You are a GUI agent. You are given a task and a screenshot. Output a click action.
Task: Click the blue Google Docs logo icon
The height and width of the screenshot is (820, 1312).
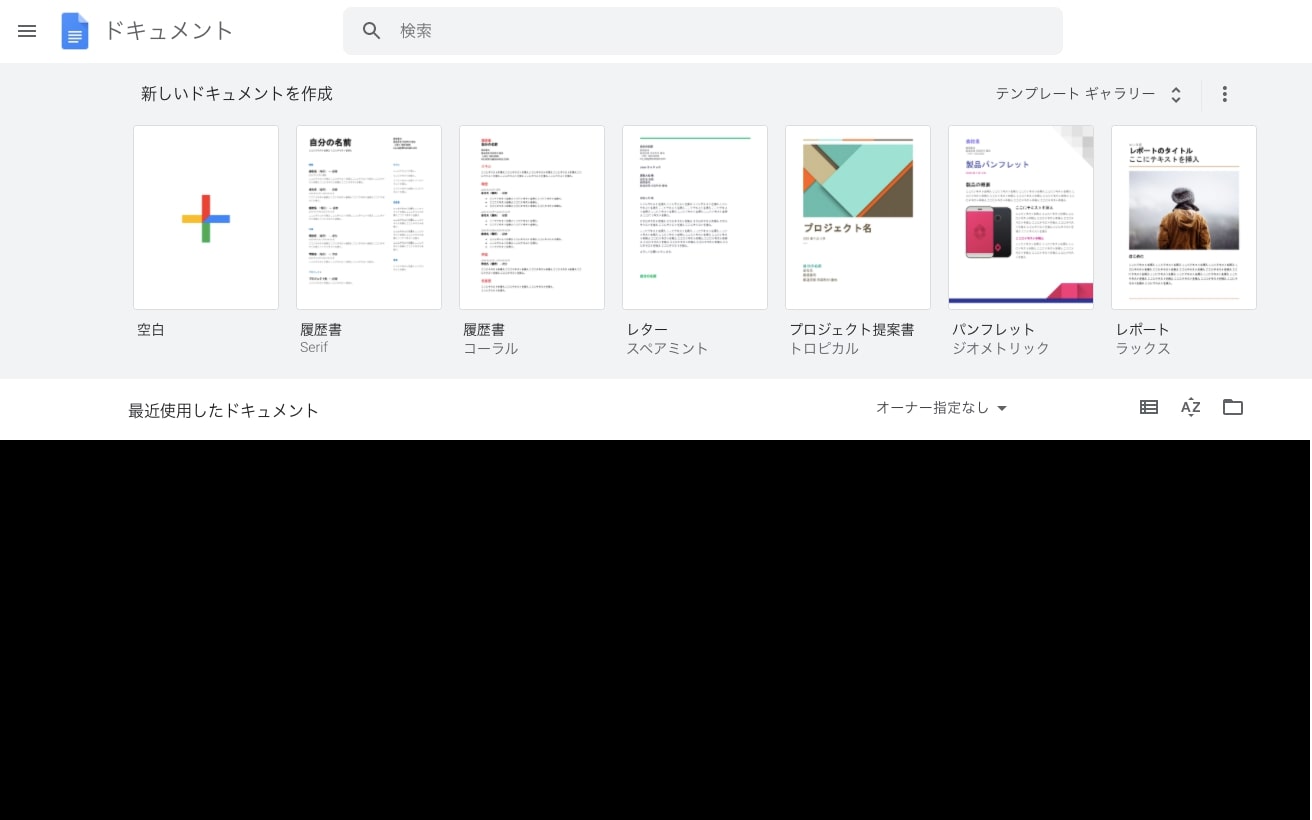(75, 31)
